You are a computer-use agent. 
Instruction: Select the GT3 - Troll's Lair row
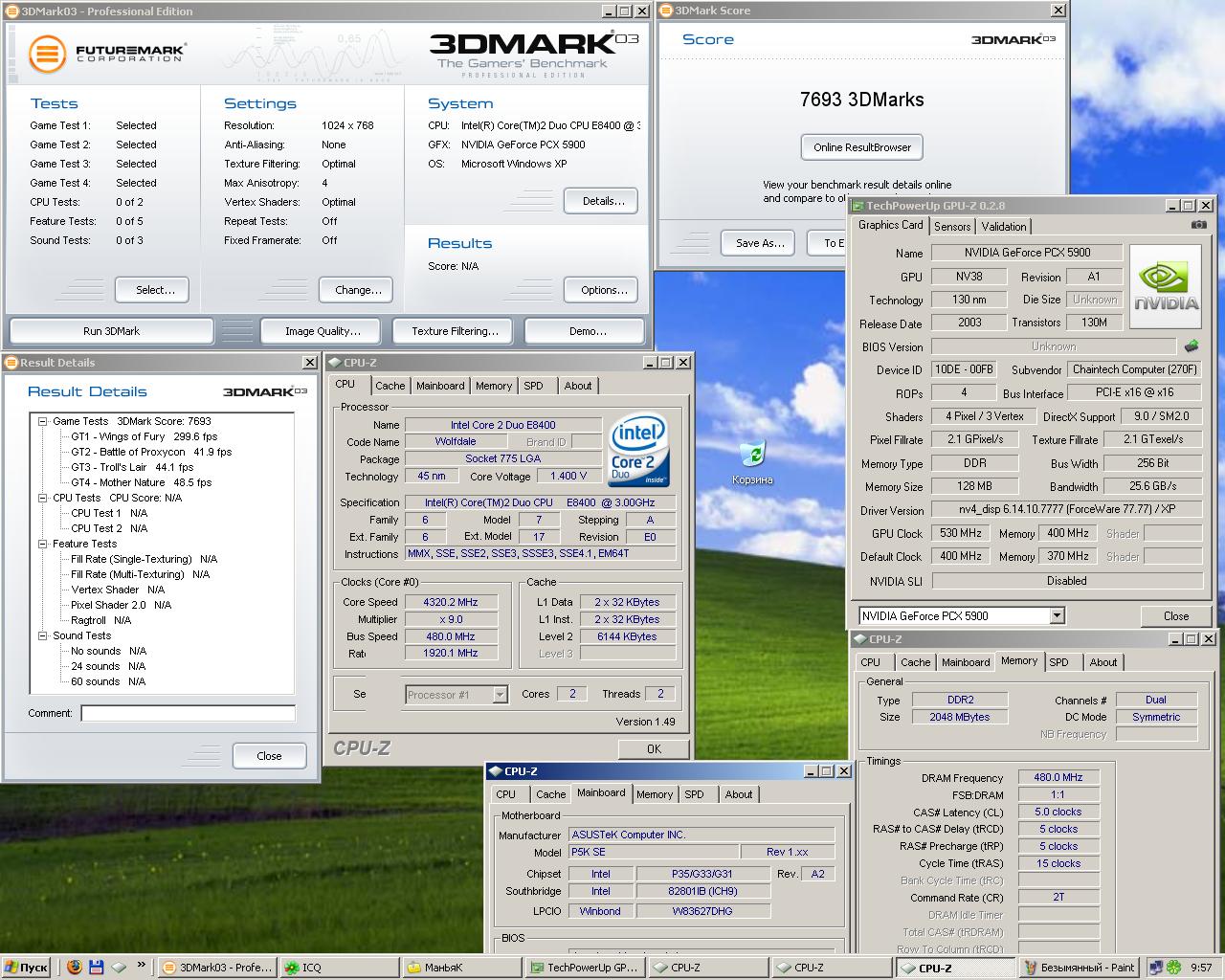coord(131,467)
